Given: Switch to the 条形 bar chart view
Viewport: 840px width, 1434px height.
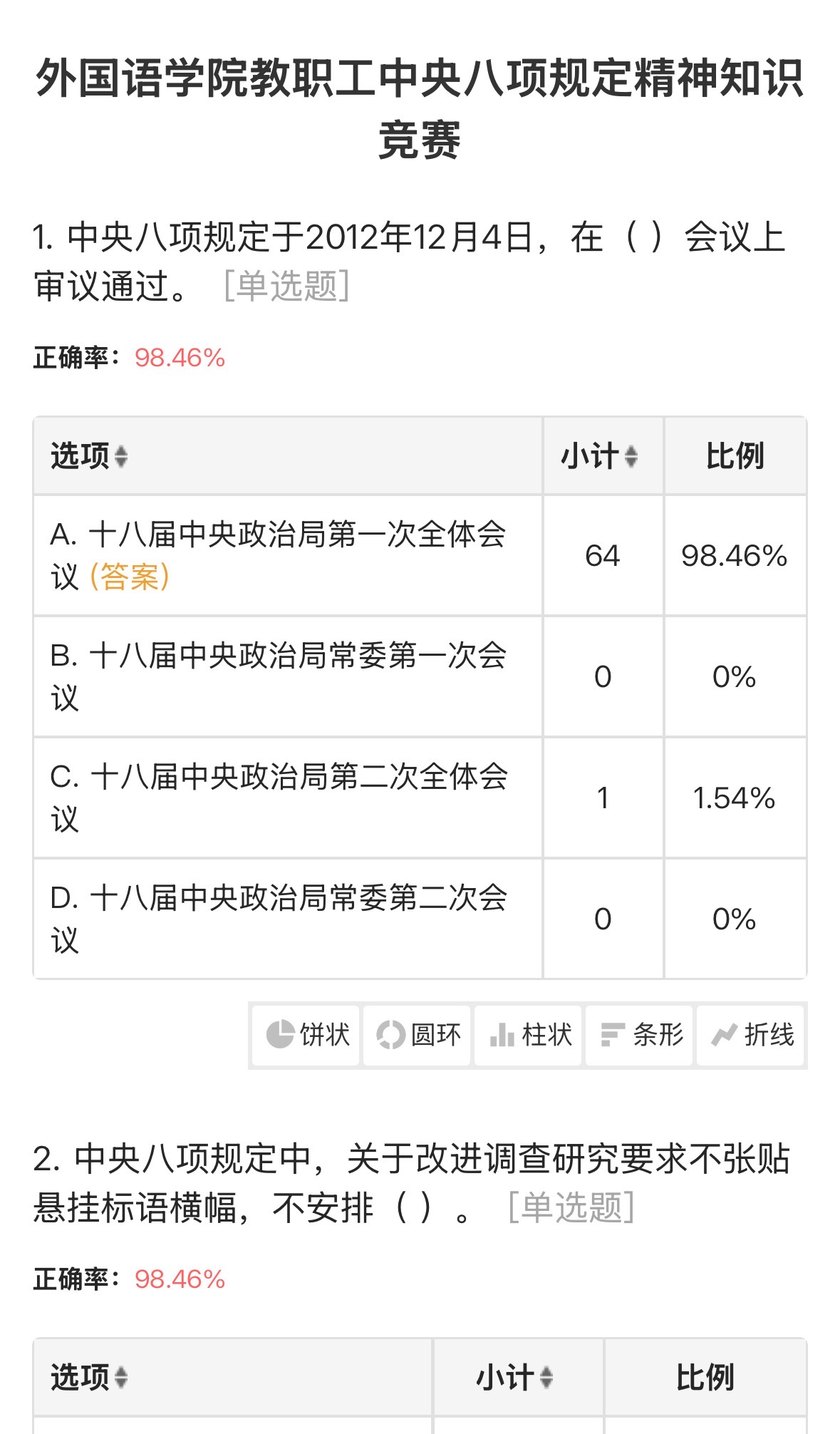Looking at the screenshot, I should pos(640,1035).
